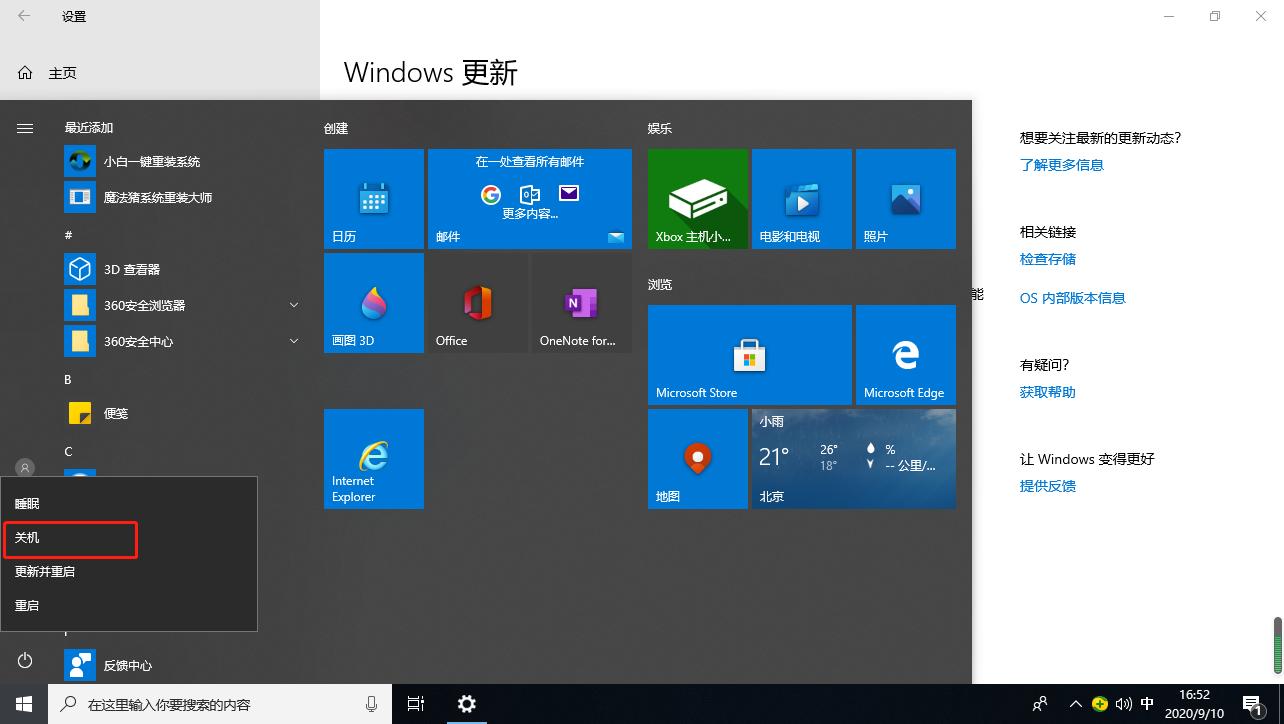Select 睡眠 from the power menu
The image size is (1284, 724).
pyautogui.click(x=27, y=503)
